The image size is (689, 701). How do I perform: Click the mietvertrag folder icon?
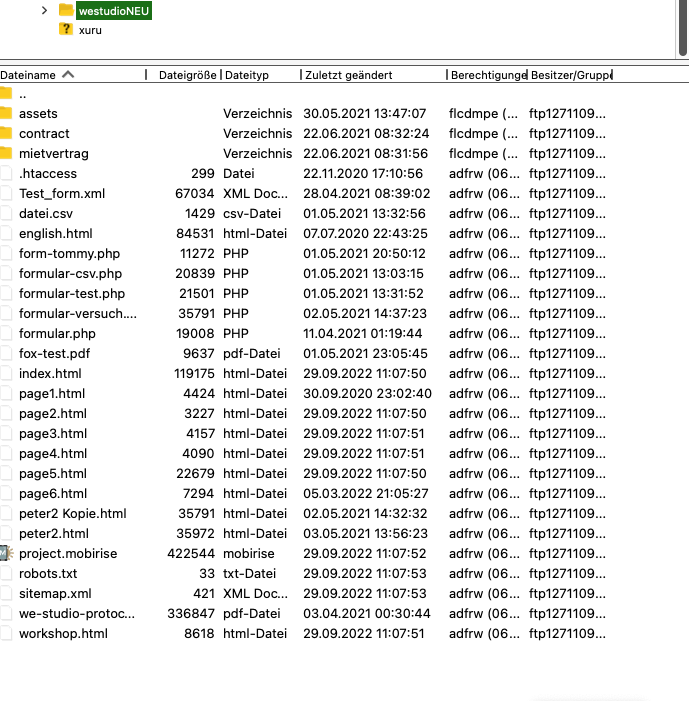click(5, 153)
